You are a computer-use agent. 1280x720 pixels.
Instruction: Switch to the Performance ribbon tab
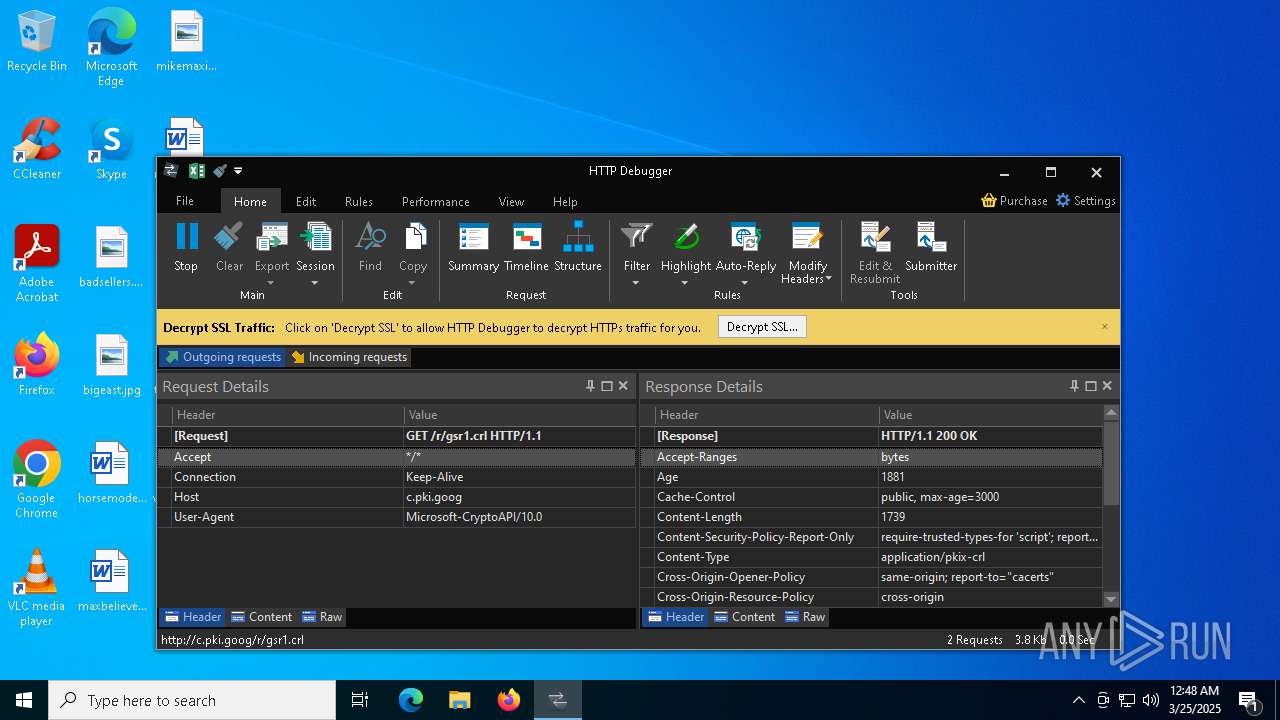(x=436, y=201)
